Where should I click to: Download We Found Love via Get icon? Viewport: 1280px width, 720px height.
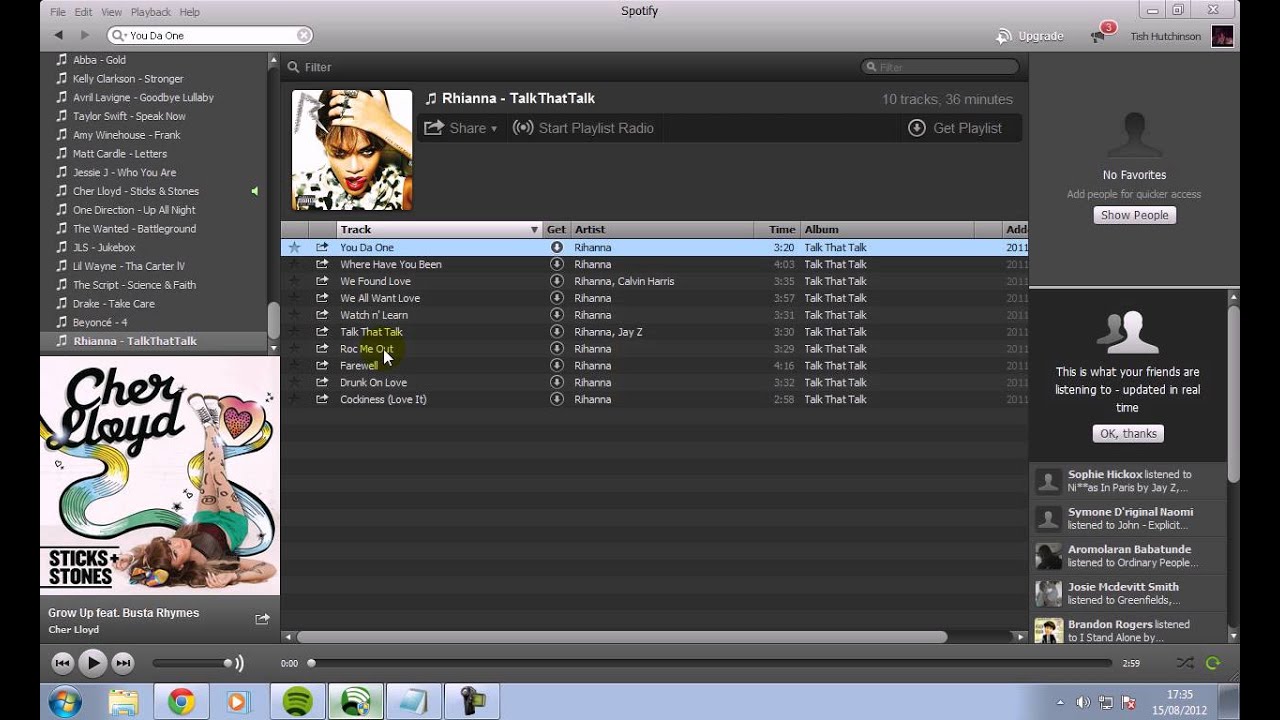click(x=557, y=281)
